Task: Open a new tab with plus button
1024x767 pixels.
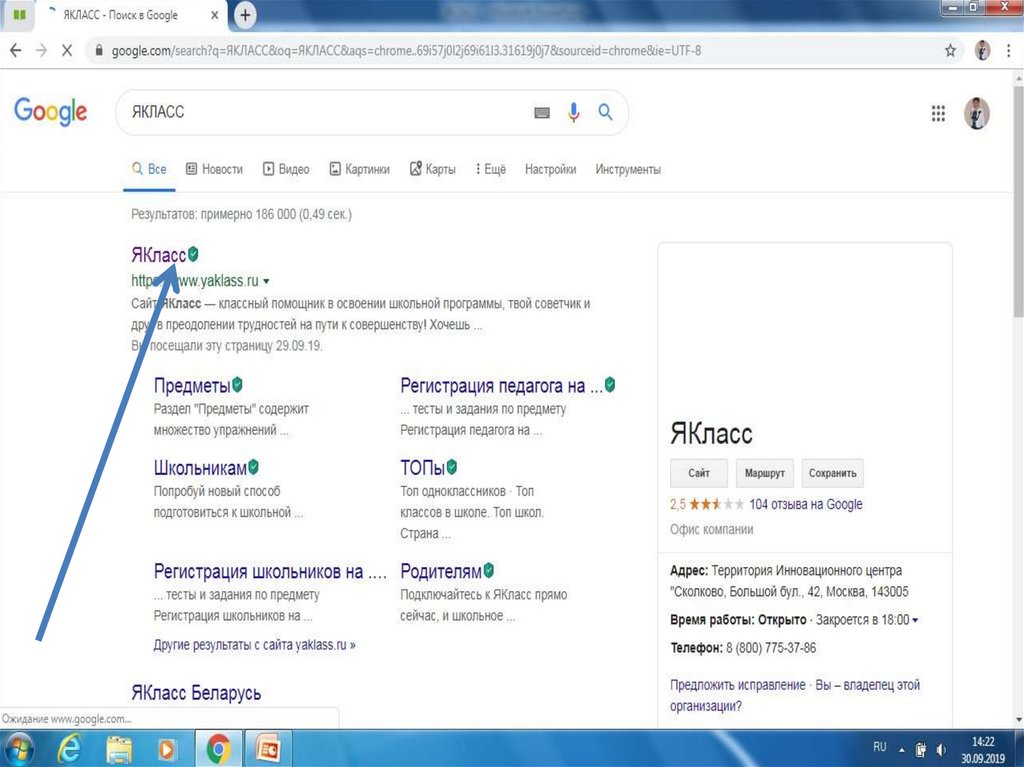Action: (x=245, y=14)
